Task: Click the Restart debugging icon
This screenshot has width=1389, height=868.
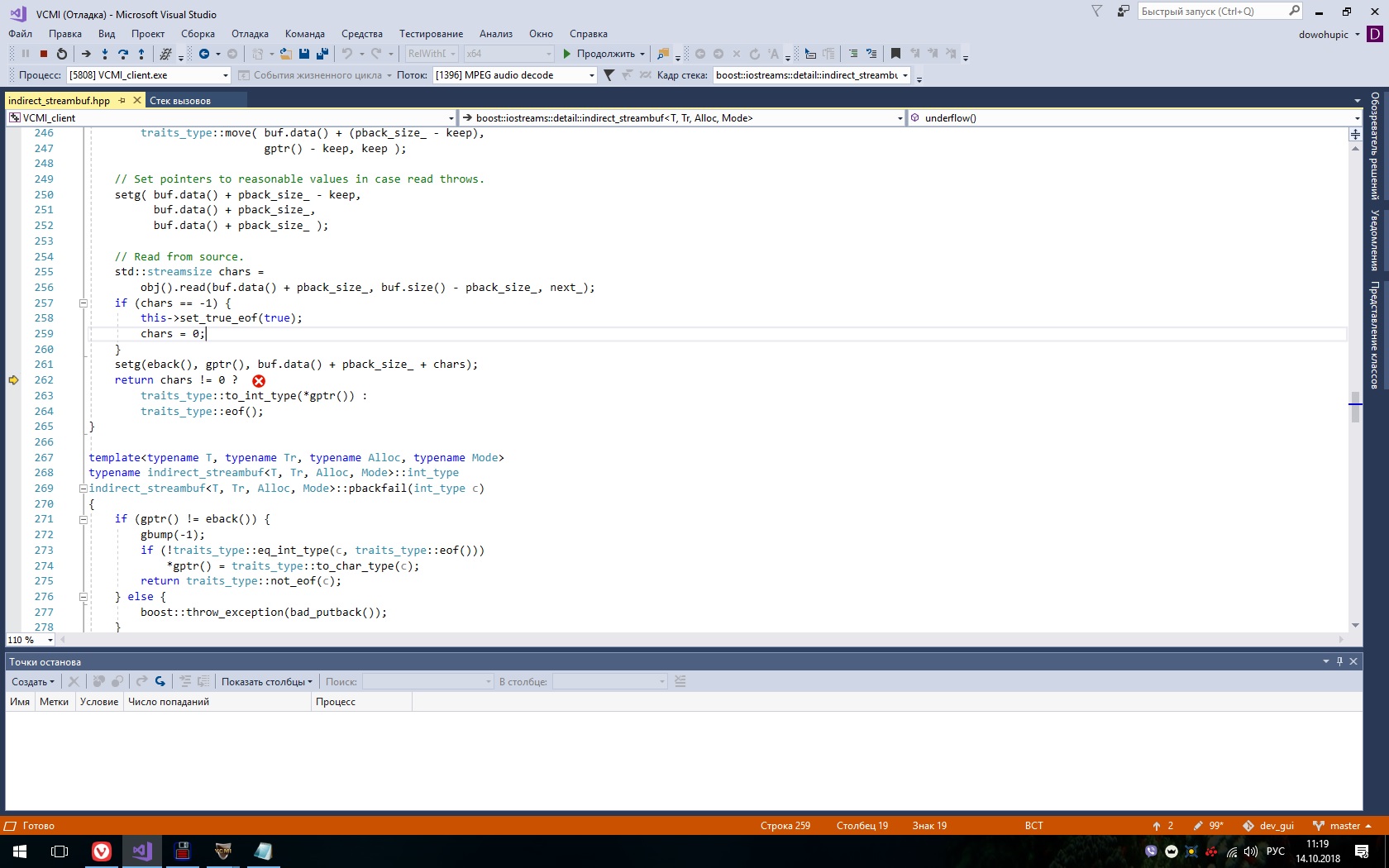Action: click(62, 54)
